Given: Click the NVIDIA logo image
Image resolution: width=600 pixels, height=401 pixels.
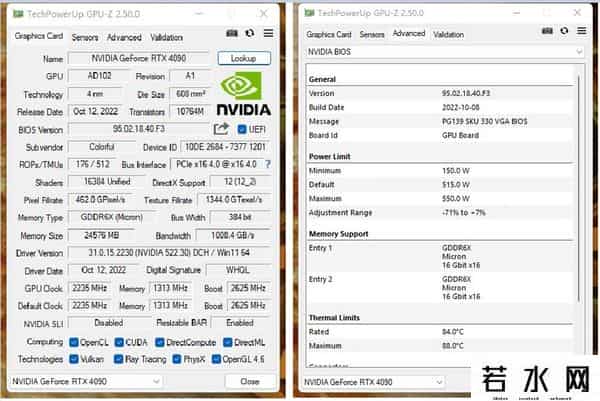Looking at the screenshot, I should click(244, 94).
